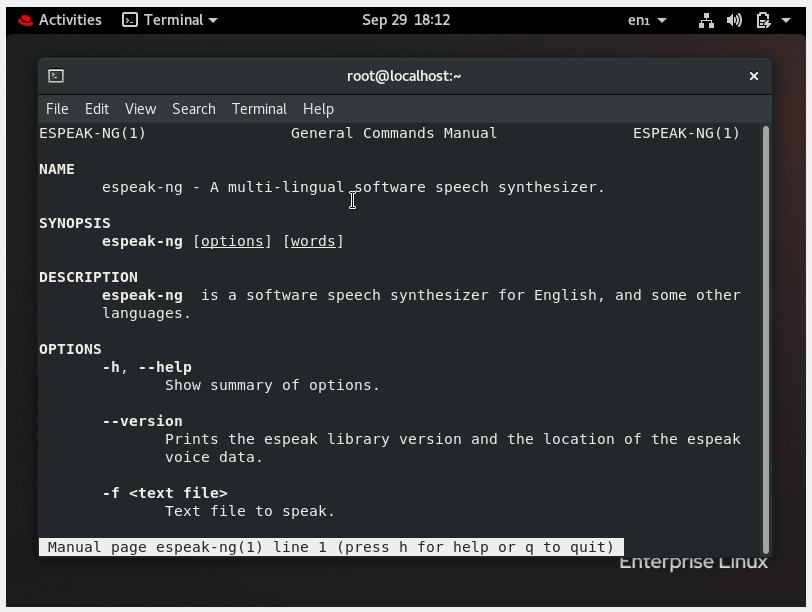This screenshot has width=812, height=612.
Task: Click the terminal icon in the window title bar
Action: coord(56,75)
